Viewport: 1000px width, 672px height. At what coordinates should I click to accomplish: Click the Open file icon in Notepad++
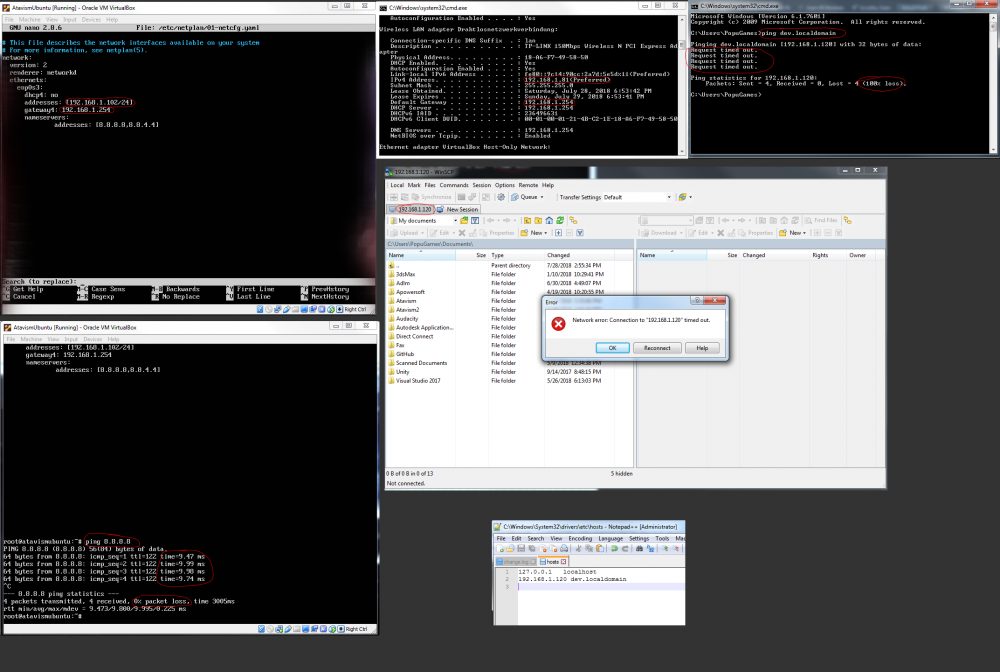tap(511, 549)
